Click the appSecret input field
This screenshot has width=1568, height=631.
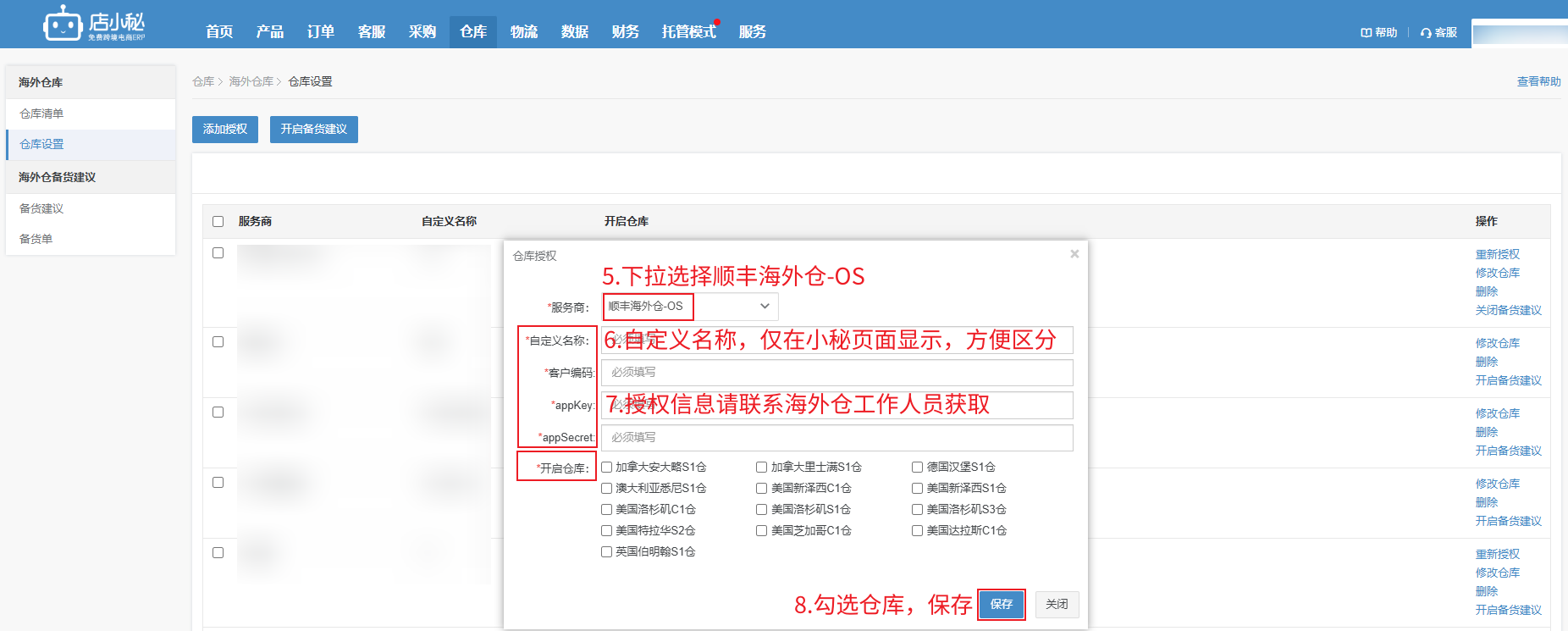click(837, 438)
